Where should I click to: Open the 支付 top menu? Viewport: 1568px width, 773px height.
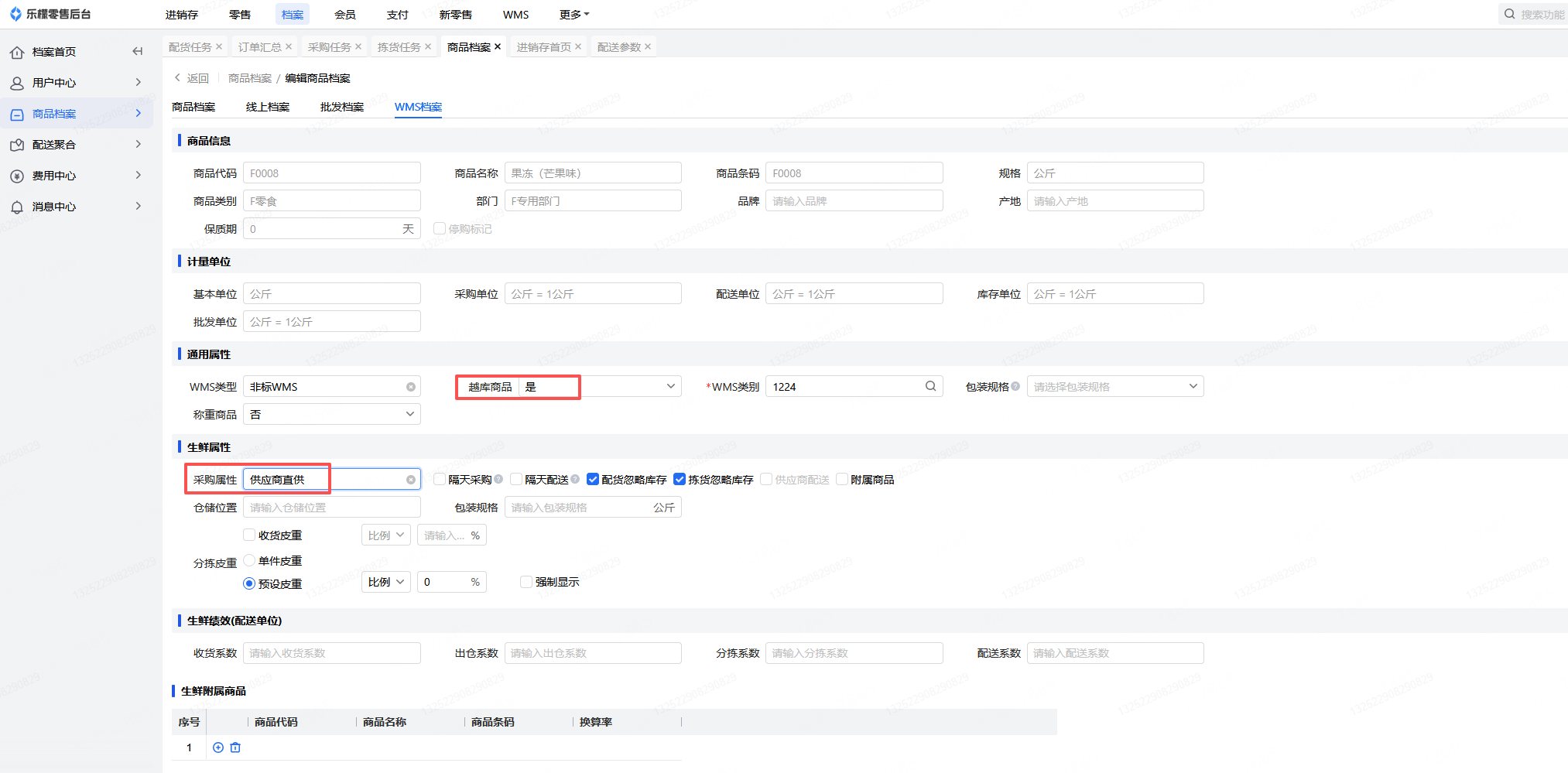coord(398,14)
